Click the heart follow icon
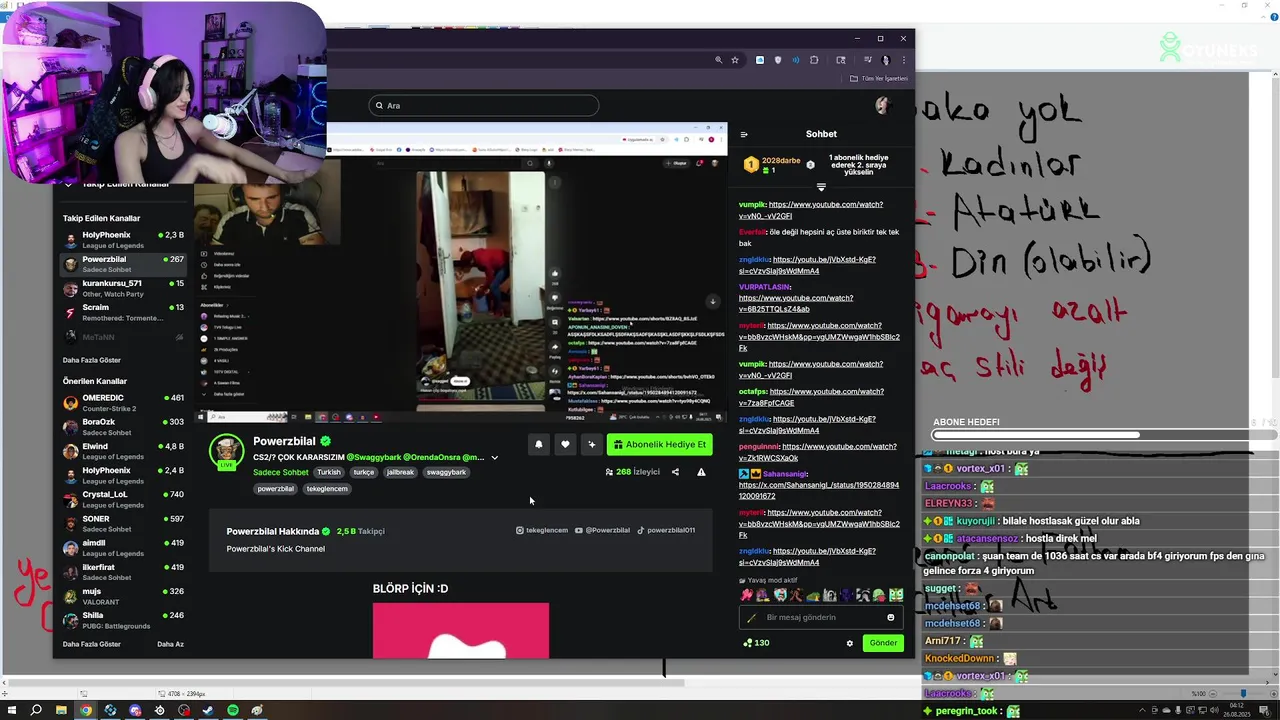This screenshot has height=720, width=1280. click(565, 445)
